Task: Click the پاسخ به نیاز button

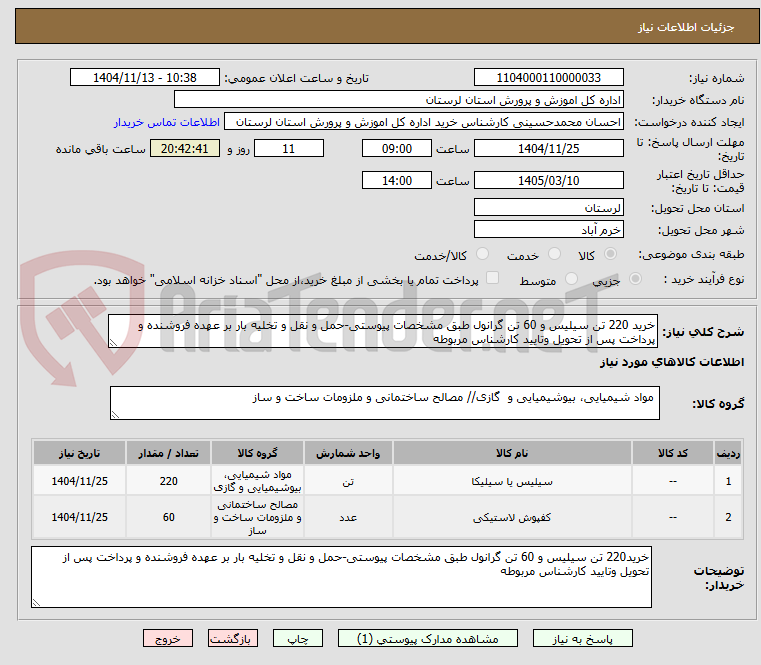Action: [582, 638]
